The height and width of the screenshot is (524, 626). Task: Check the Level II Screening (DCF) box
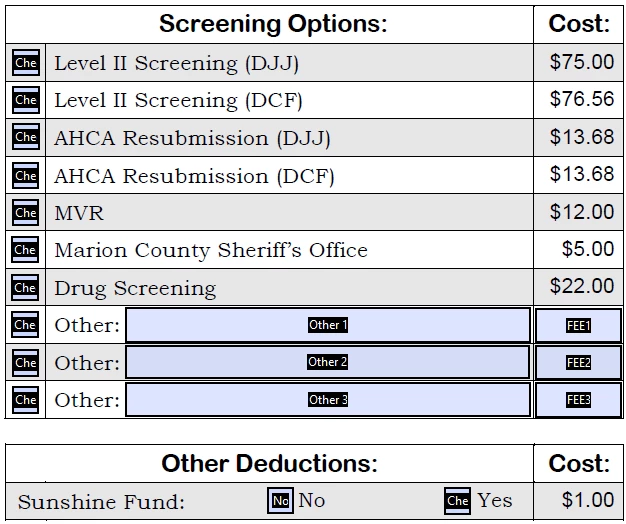click(x=25, y=100)
